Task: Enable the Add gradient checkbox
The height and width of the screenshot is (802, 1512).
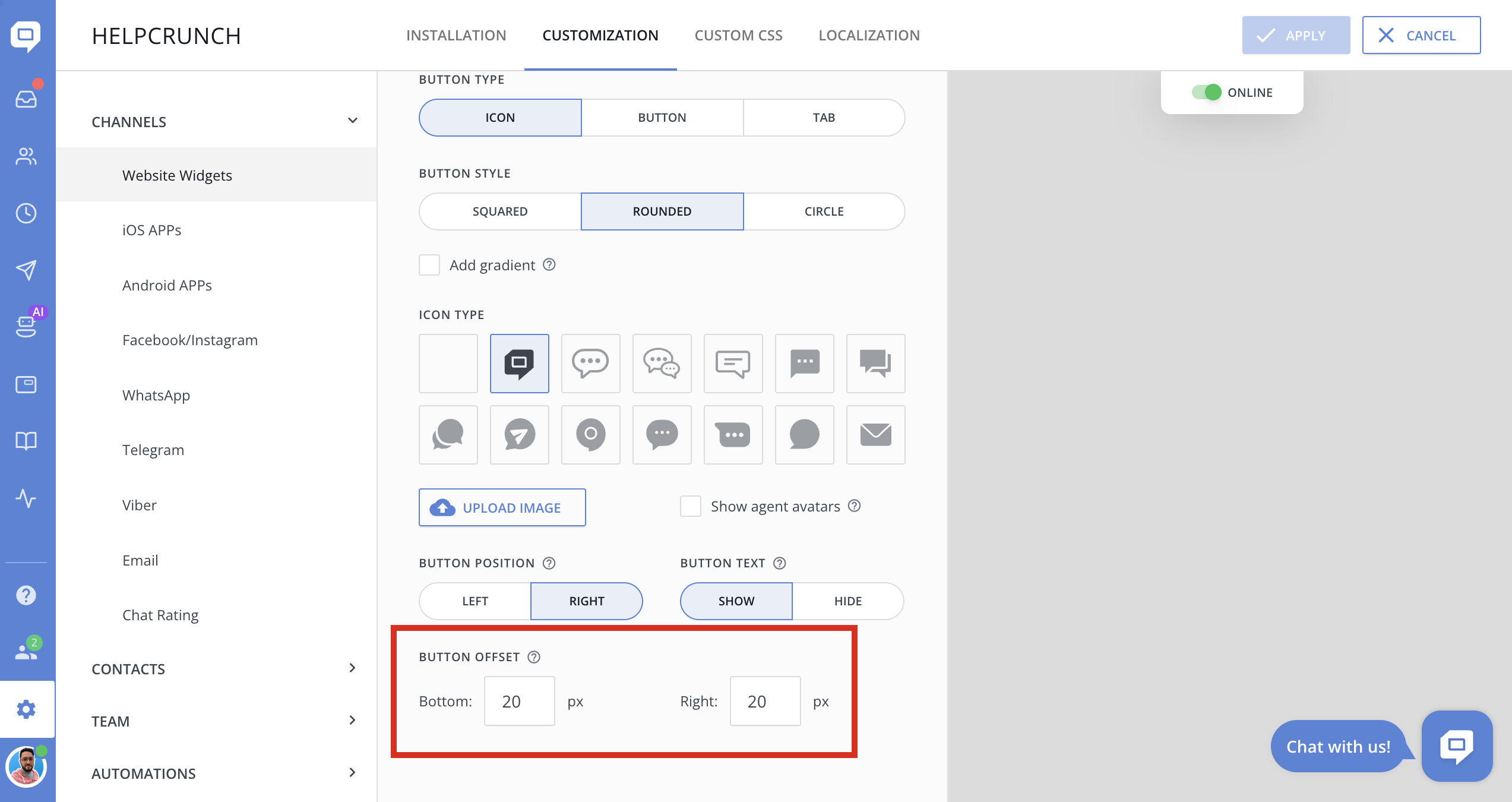Action: click(429, 265)
